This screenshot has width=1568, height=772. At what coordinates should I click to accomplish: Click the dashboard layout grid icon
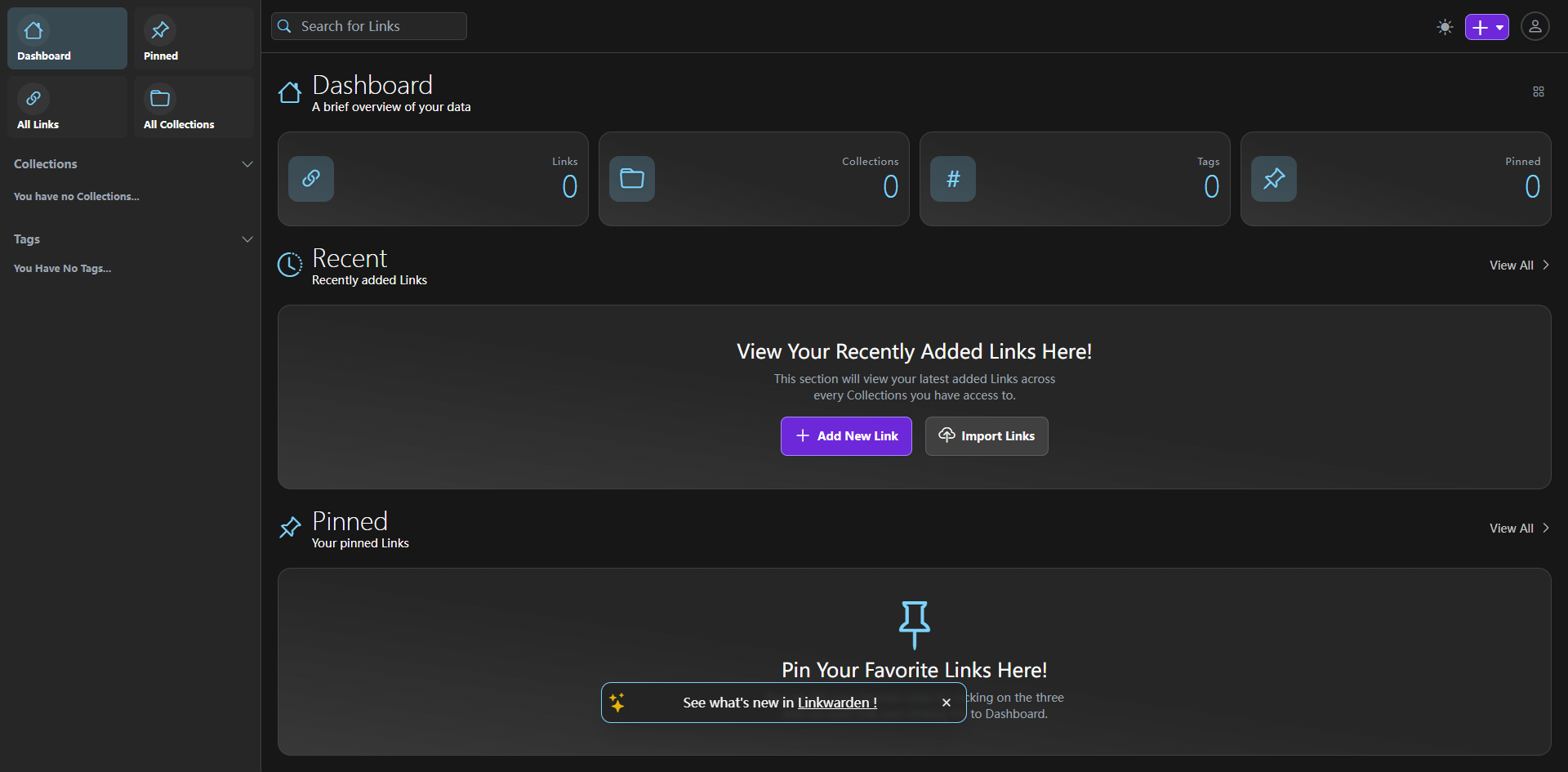(x=1539, y=91)
